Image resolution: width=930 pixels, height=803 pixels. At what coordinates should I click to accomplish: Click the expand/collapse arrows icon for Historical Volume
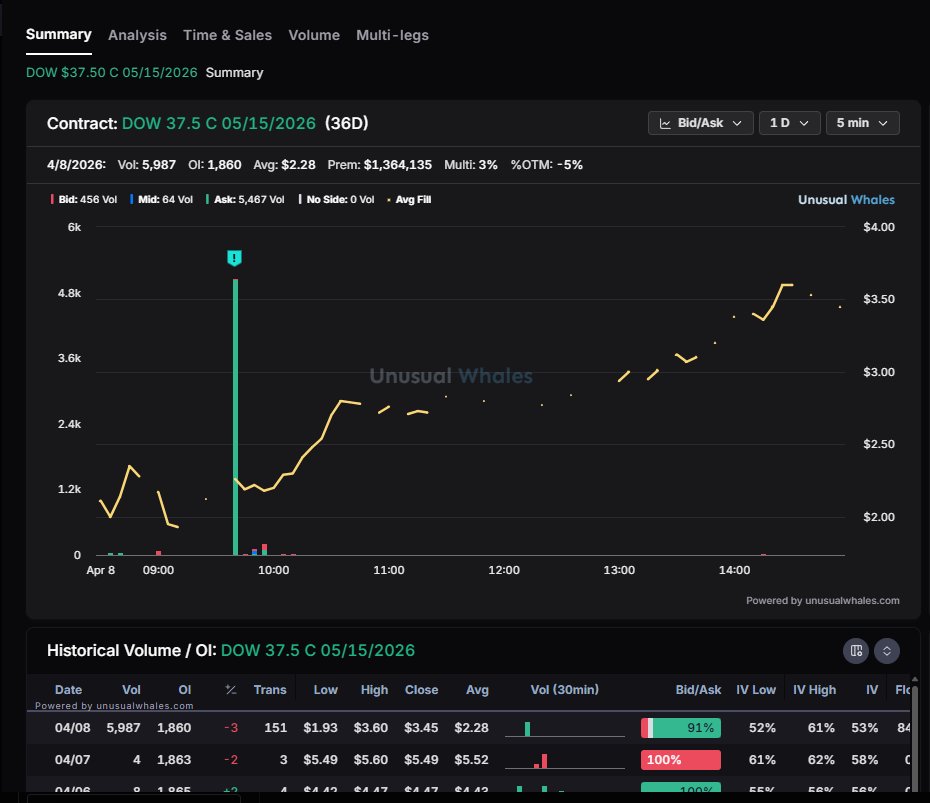point(887,651)
